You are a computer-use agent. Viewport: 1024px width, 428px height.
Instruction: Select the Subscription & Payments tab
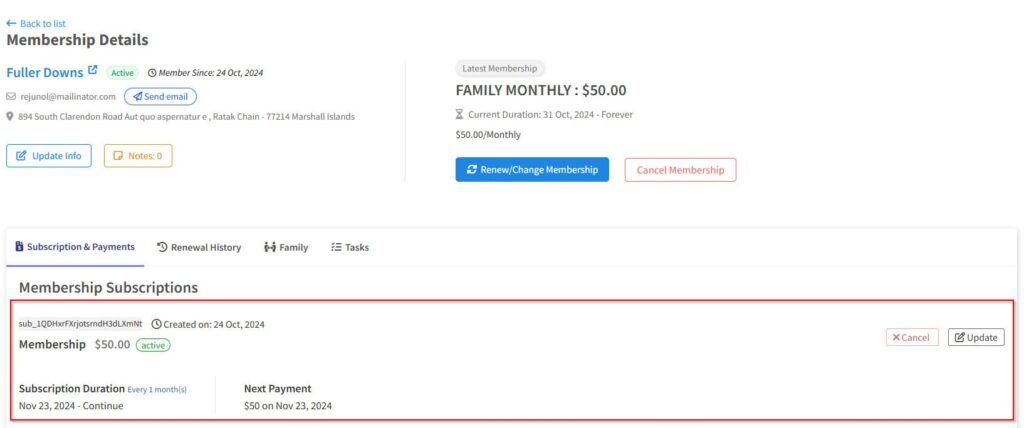coord(76,247)
